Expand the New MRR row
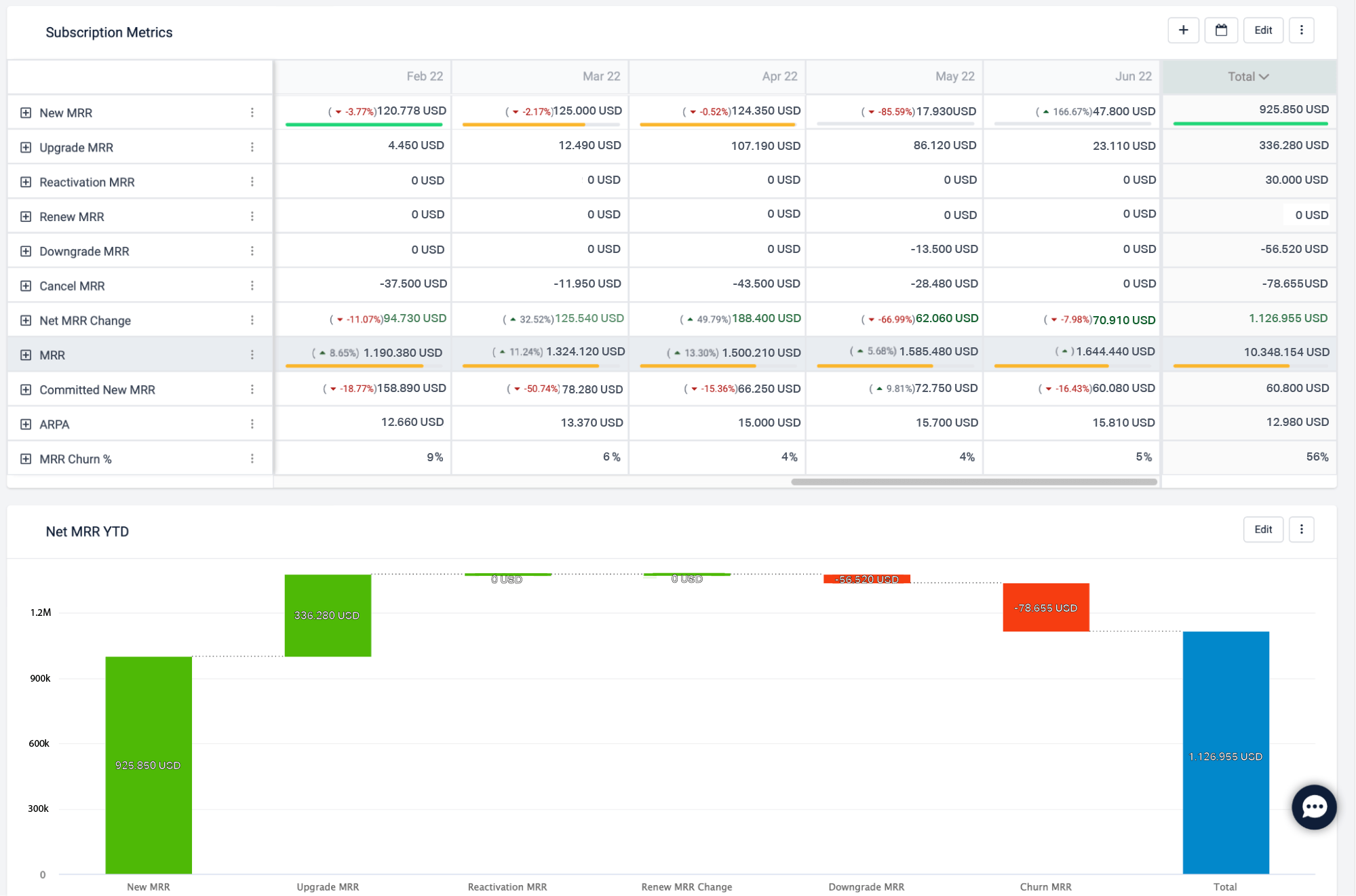Viewport: 1356px width, 896px height. (x=26, y=113)
